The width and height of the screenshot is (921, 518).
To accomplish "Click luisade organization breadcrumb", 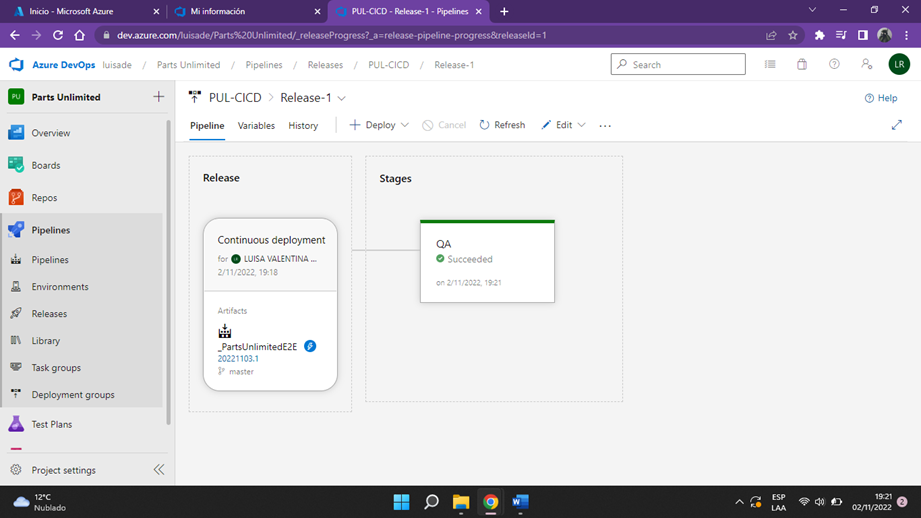I will click(x=117, y=65).
